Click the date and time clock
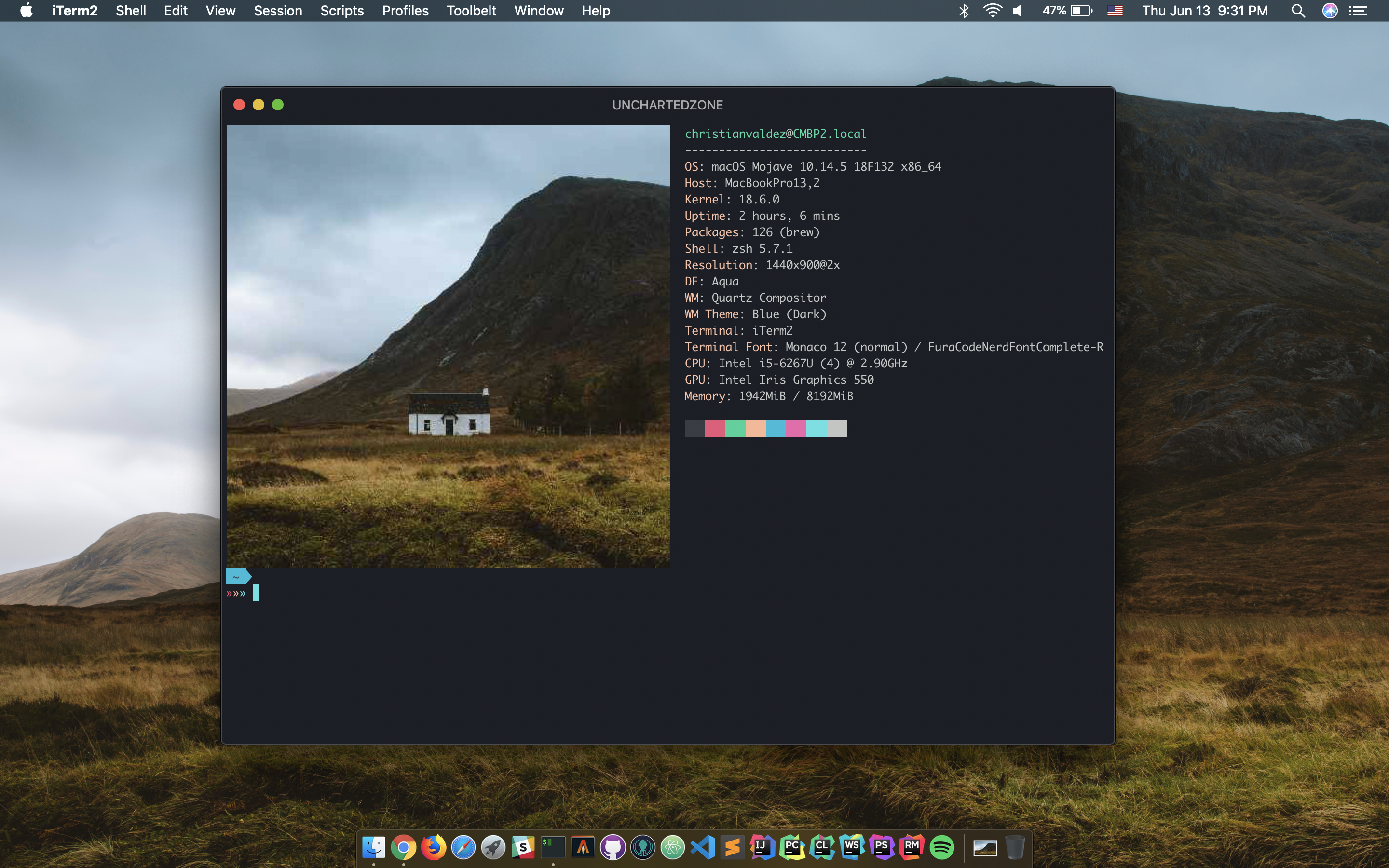 coord(1204,10)
